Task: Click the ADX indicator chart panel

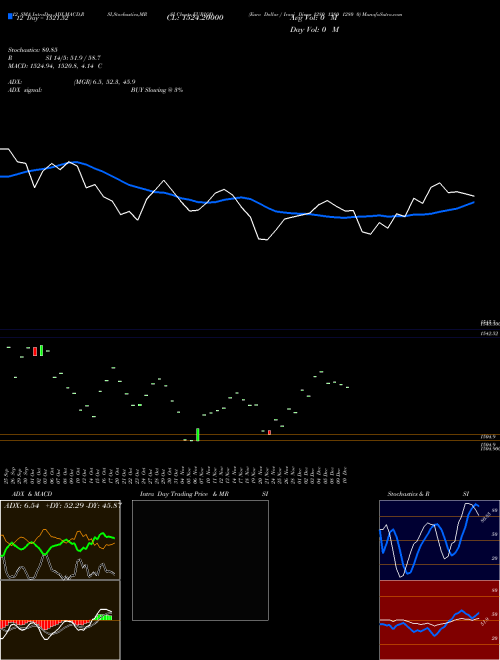Action: 60,540
